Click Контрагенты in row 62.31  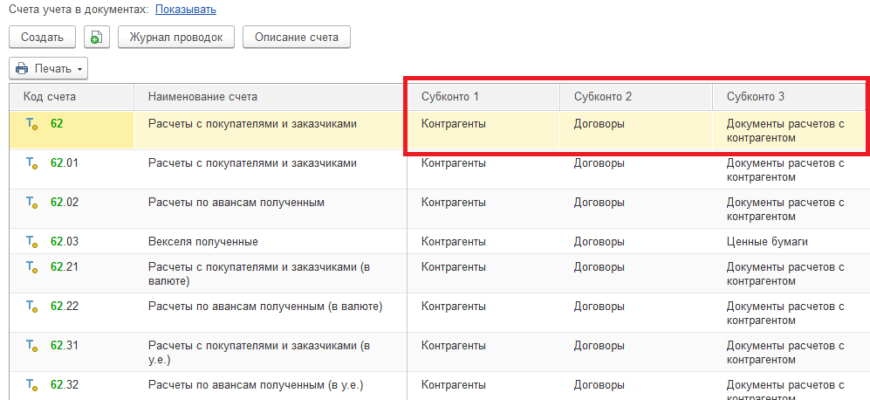[453, 346]
